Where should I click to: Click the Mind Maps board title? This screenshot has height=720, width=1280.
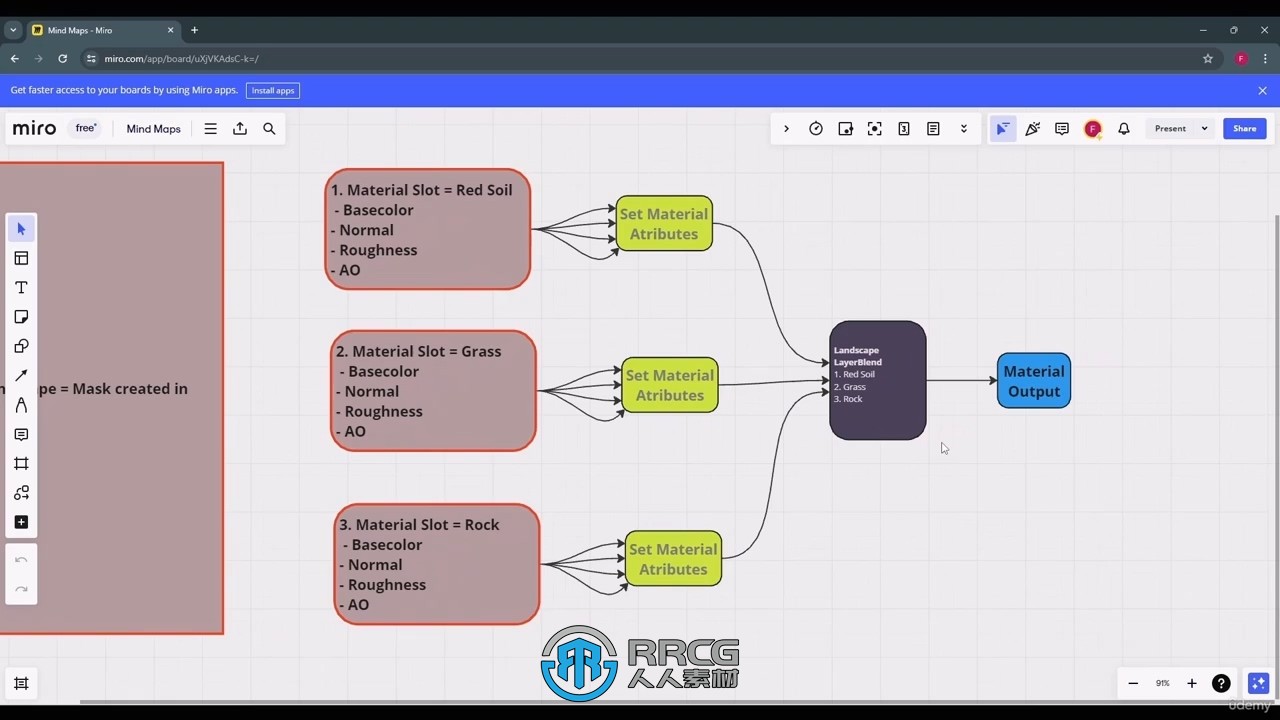pyautogui.click(x=154, y=129)
